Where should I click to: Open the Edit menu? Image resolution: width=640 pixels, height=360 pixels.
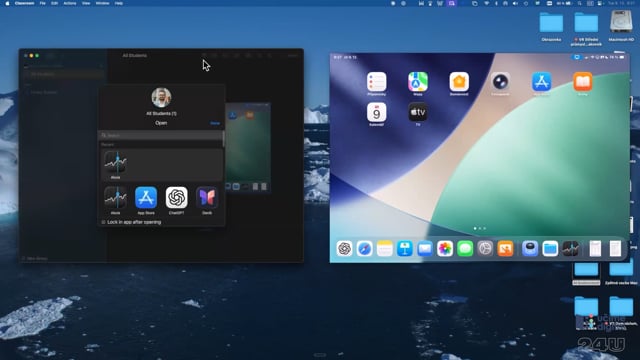(54, 3)
